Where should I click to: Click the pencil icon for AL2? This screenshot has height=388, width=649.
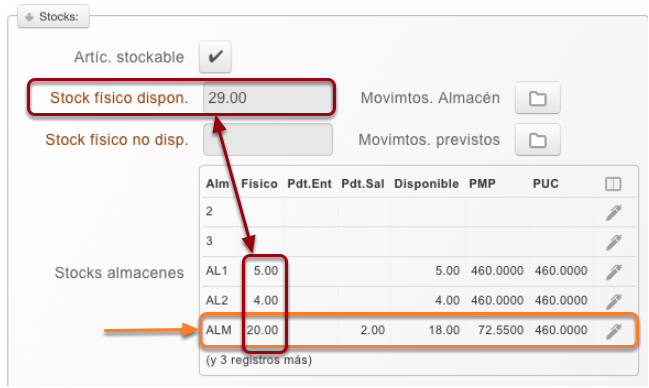[613, 301]
